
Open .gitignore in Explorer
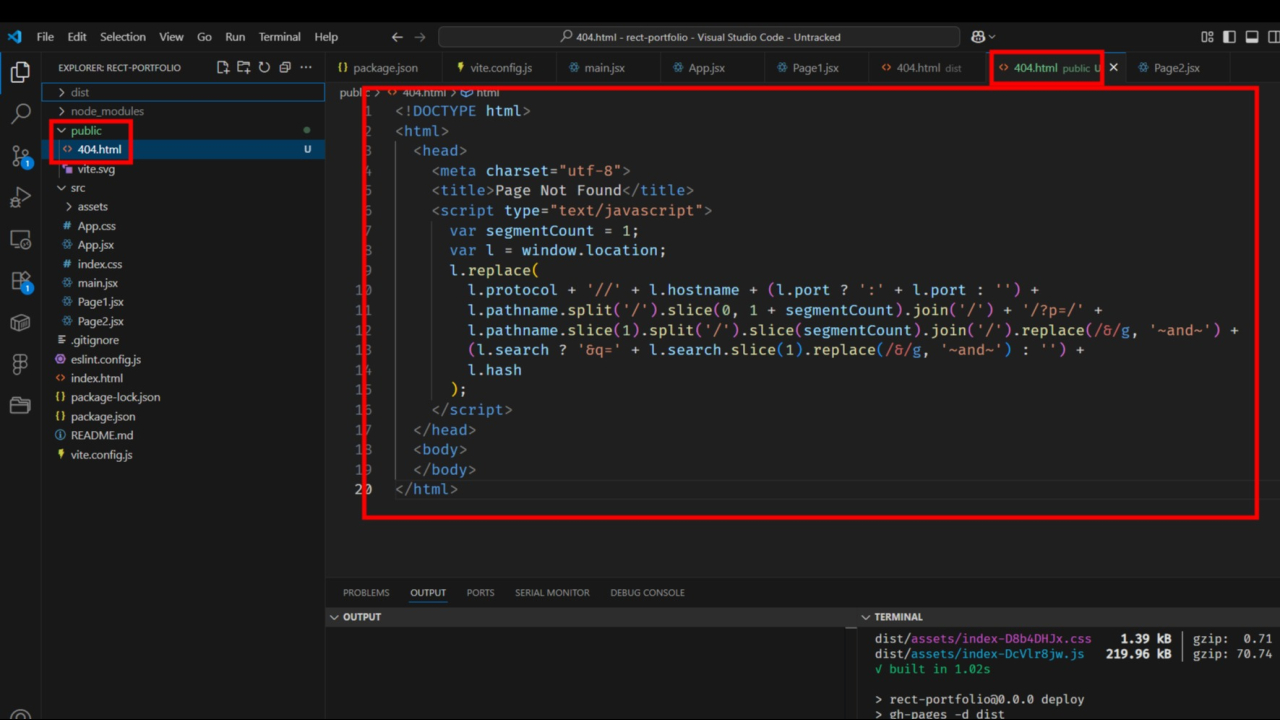[x=183, y=340]
